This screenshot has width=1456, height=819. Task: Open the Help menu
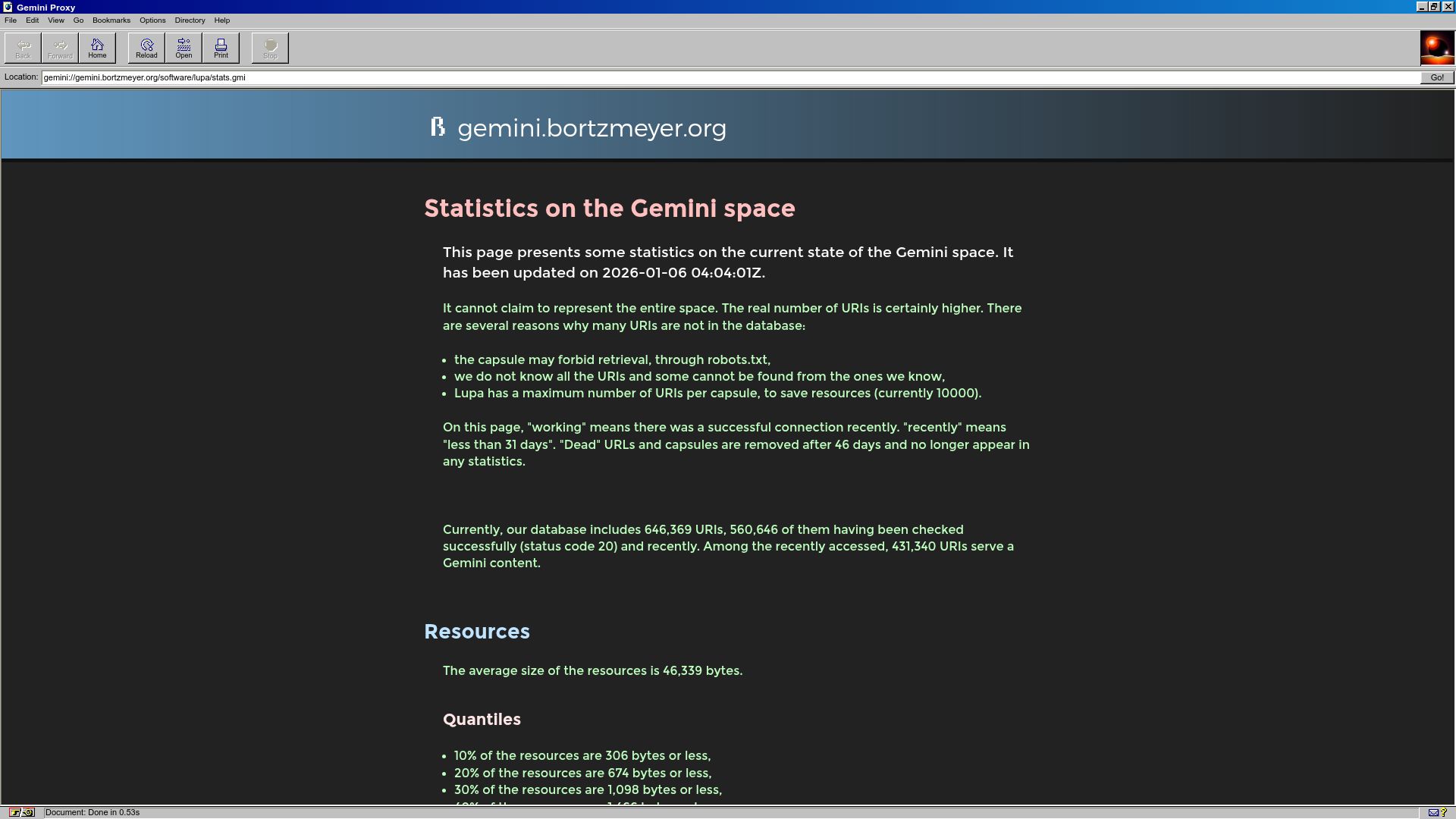coord(222,20)
